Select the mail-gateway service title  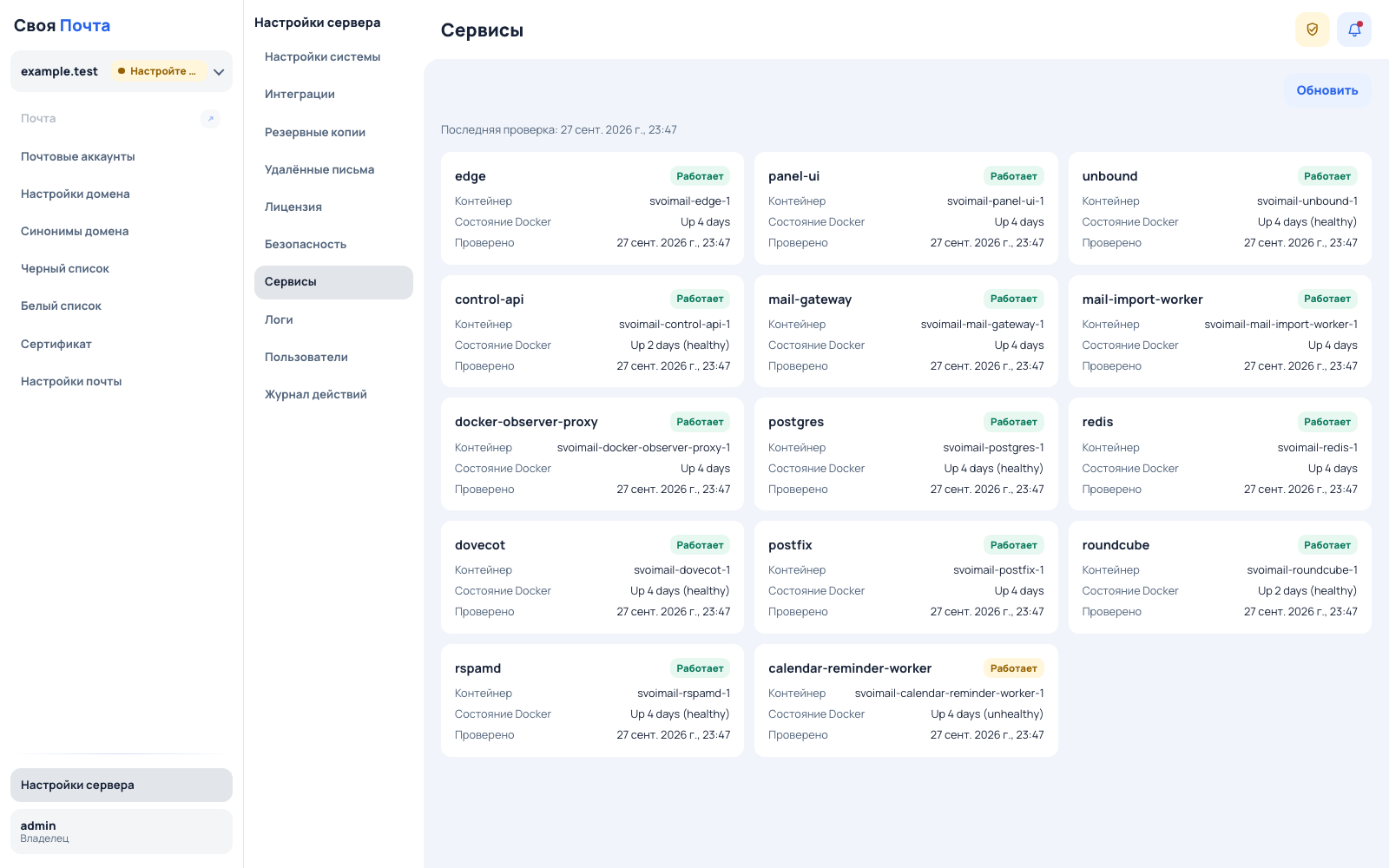click(810, 299)
